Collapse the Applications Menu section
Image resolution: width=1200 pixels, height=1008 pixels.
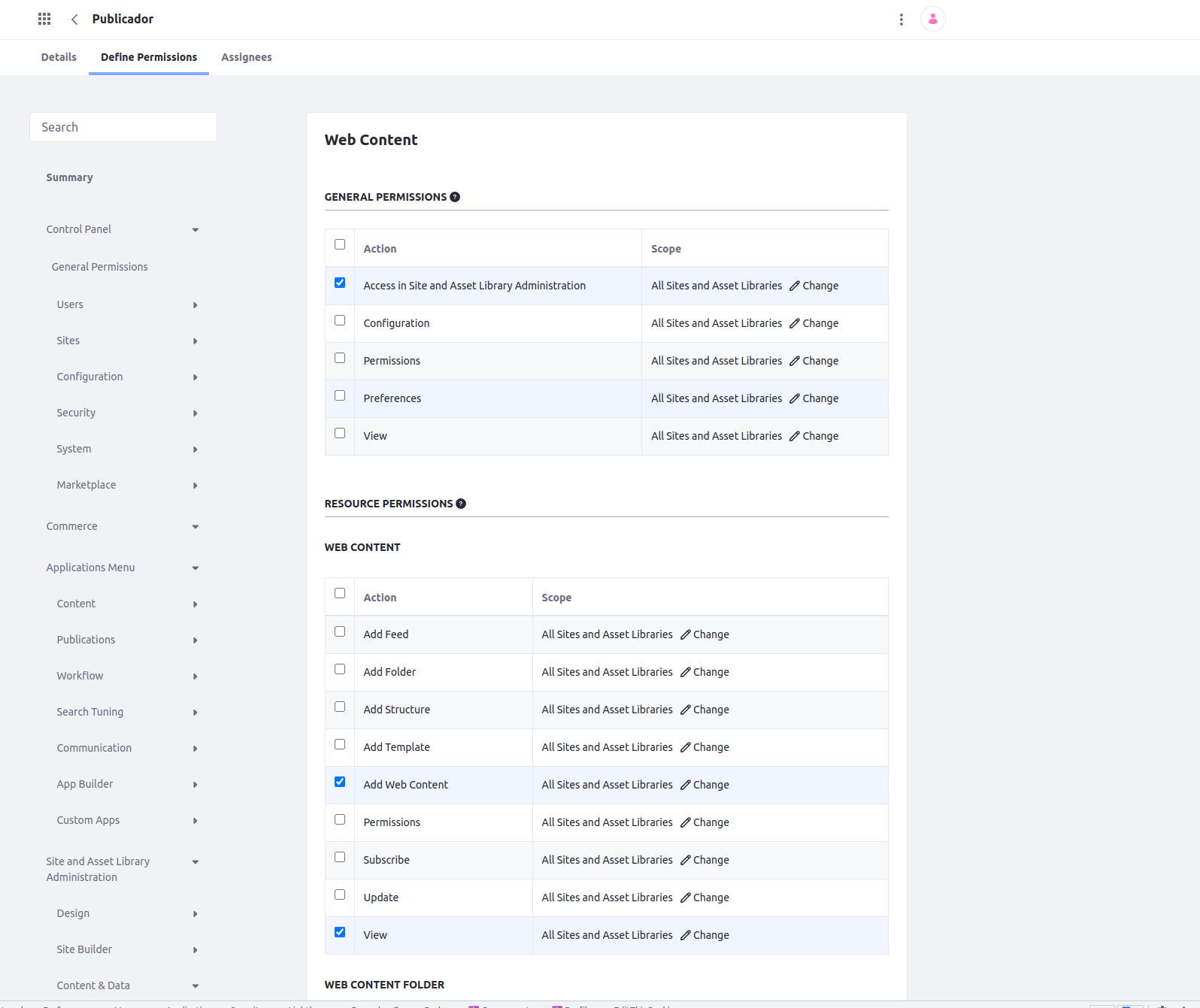pos(195,568)
